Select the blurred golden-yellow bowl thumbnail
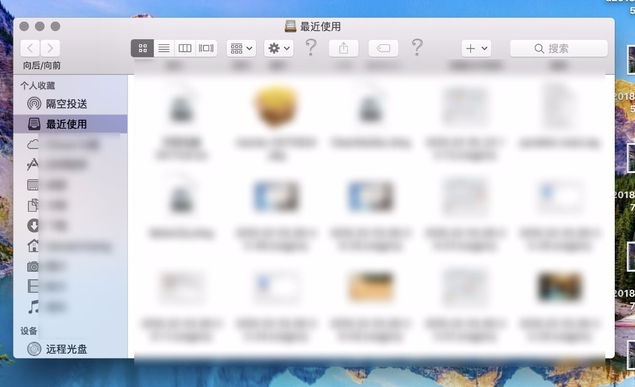635x387 pixels. coord(276,105)
